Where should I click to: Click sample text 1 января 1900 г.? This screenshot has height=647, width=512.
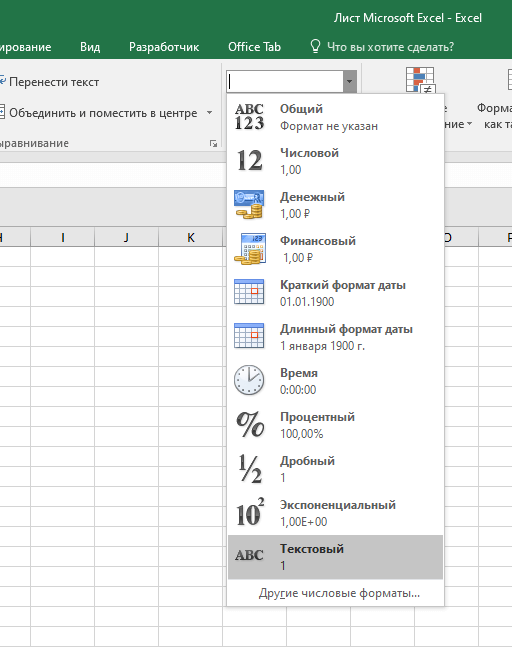click(x=323, y=346)
